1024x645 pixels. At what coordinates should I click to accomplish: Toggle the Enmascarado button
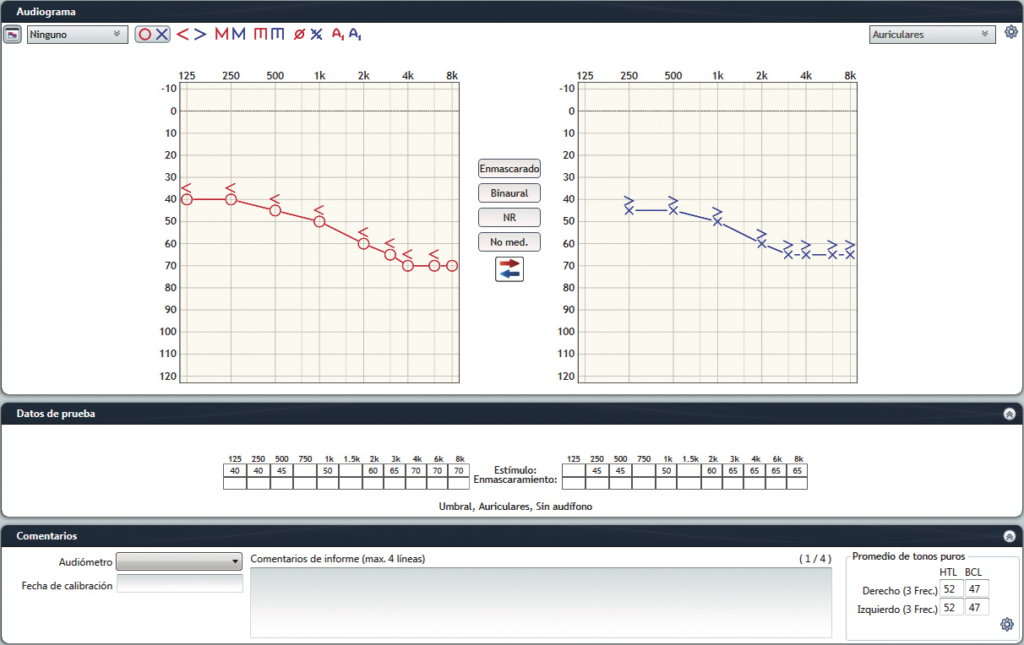coord(509,169)
